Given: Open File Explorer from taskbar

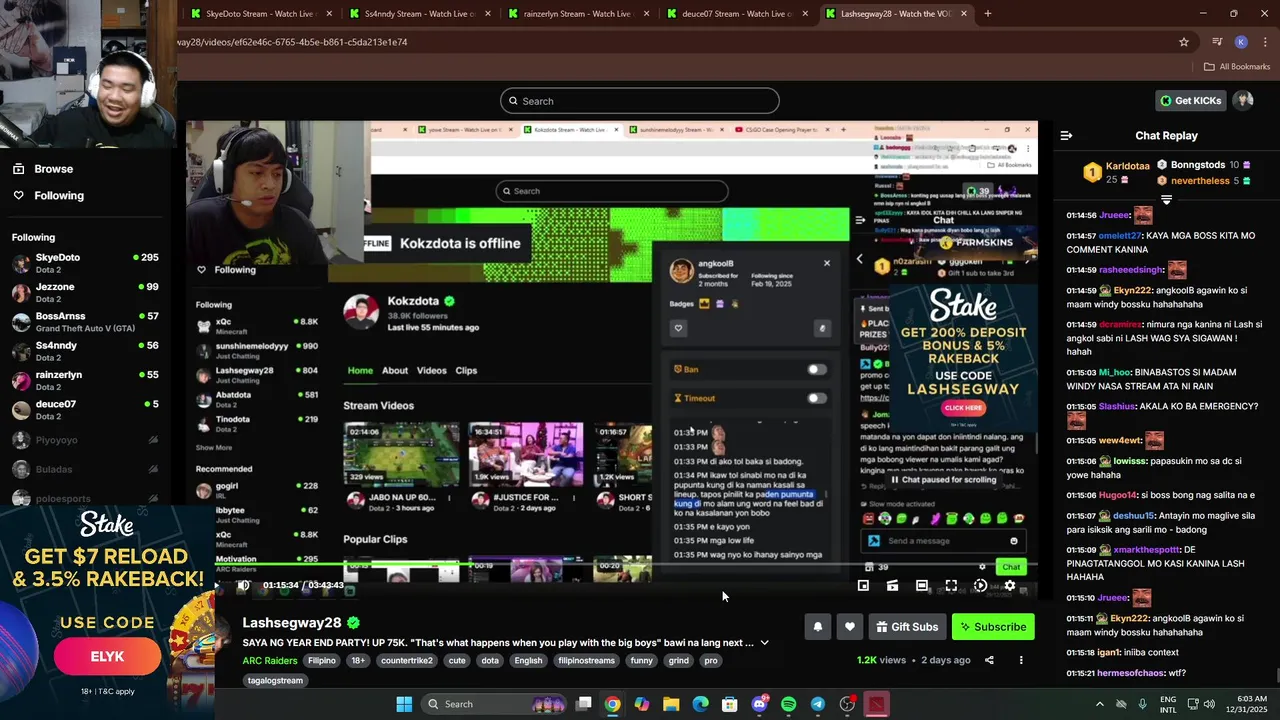Looking at the screenshot, I should pos(671,704).
